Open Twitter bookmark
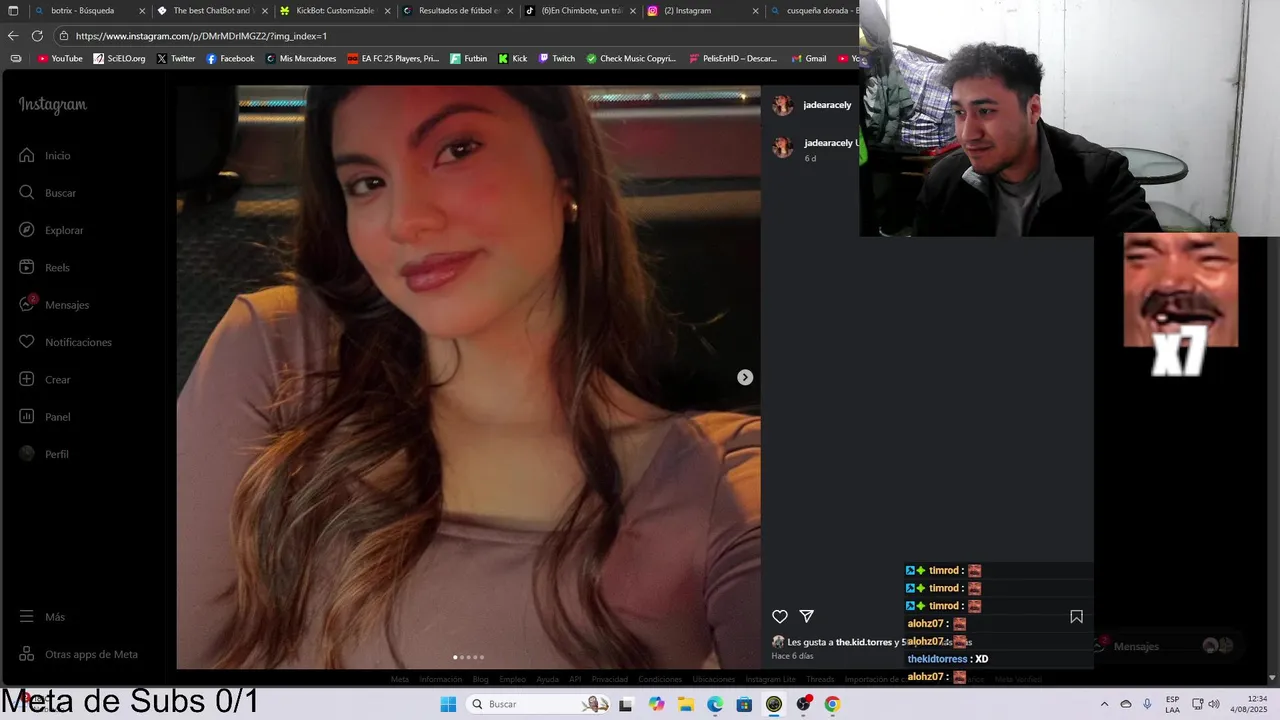 tap(176, 59)
